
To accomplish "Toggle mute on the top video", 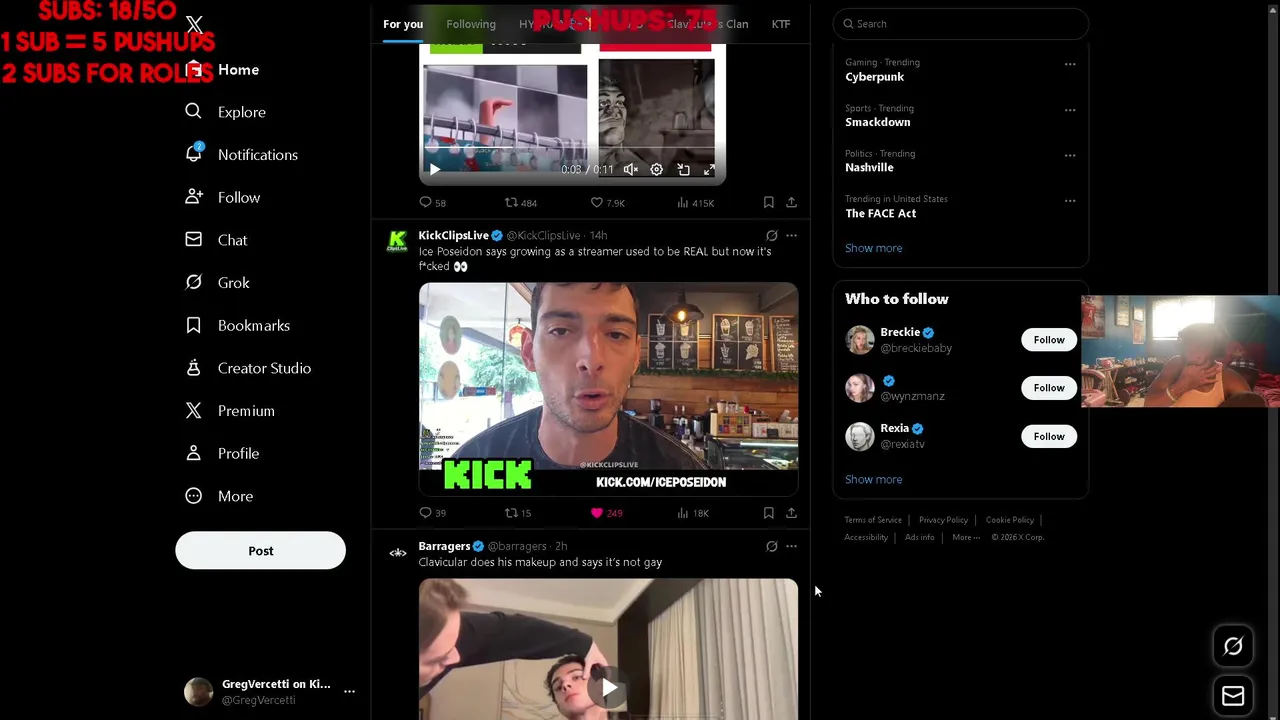I will tap(631, 170).
